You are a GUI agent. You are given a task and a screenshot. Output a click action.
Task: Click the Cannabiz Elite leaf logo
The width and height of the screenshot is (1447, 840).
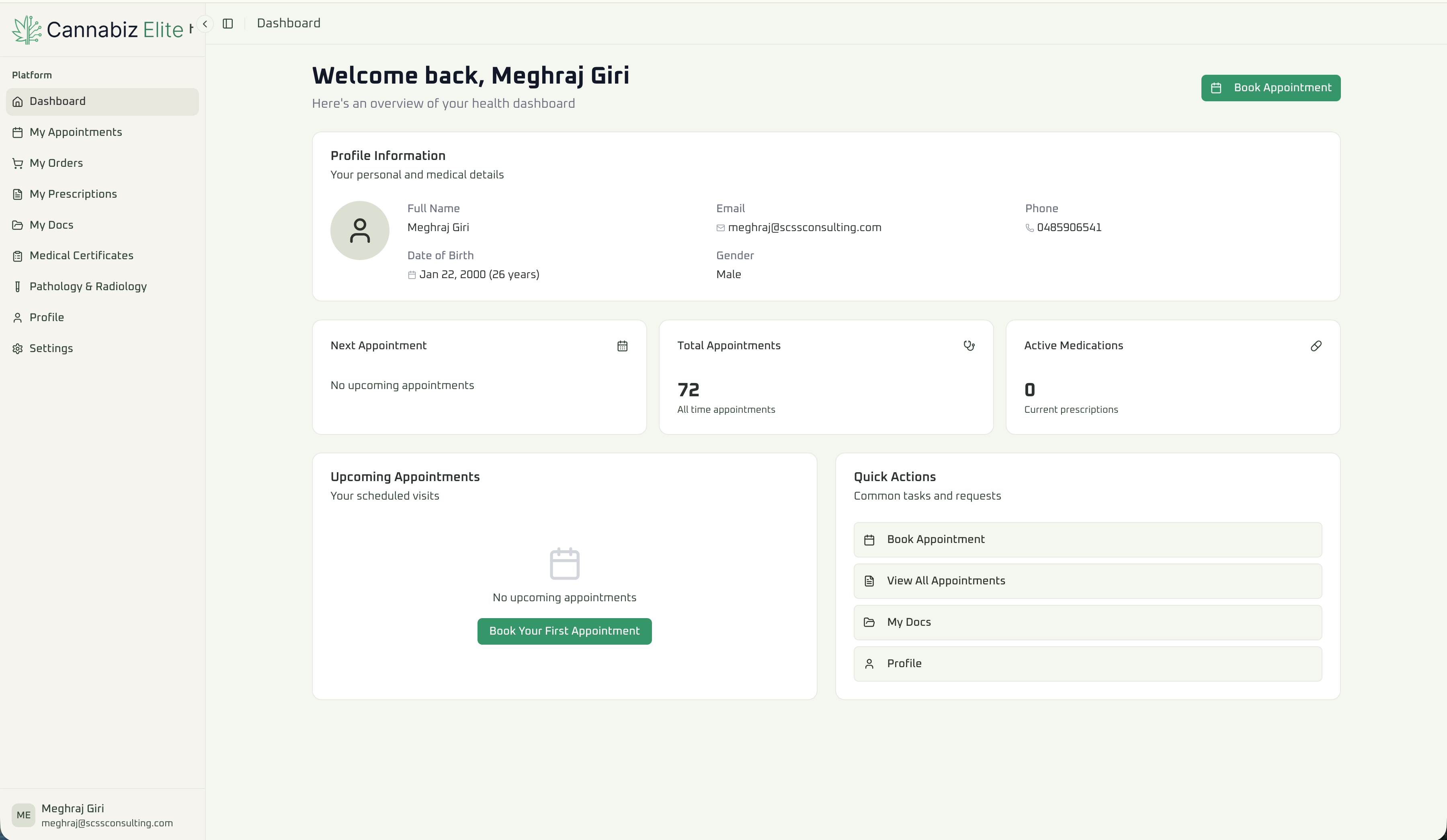[26, 29]
